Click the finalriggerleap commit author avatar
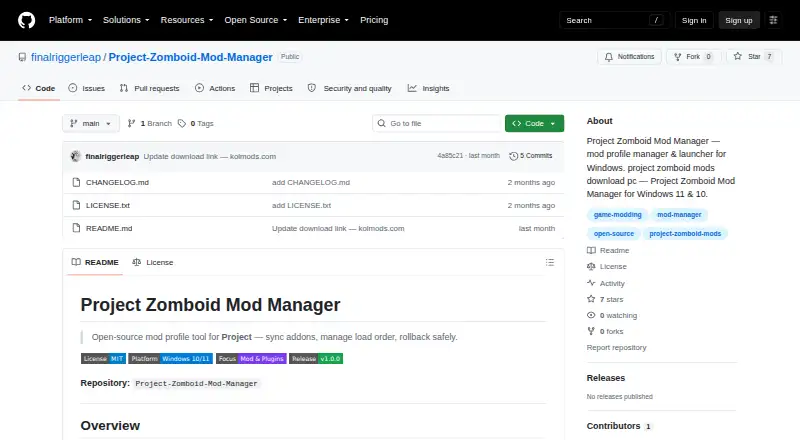Screen dimensions: 800x440 (x=76, y=156)
